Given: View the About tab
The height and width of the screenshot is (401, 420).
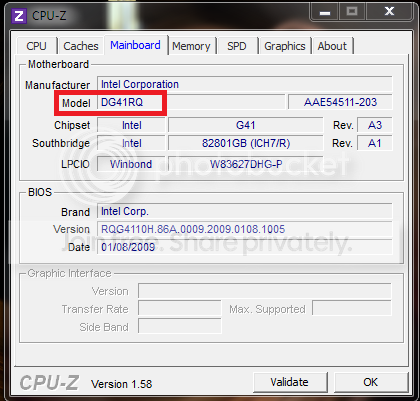Looking at the screenshot, I should 332,46.
